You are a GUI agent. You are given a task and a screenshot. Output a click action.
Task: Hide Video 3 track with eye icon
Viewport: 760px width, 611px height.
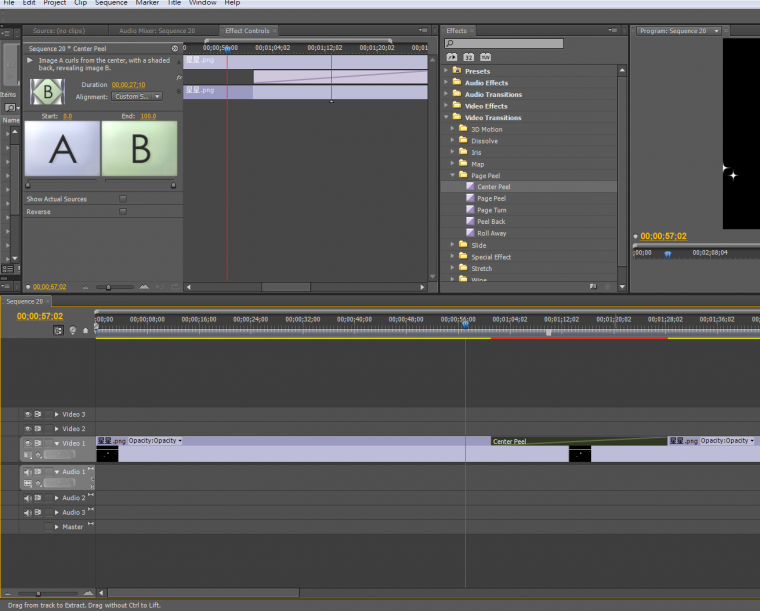coord(27,414)
